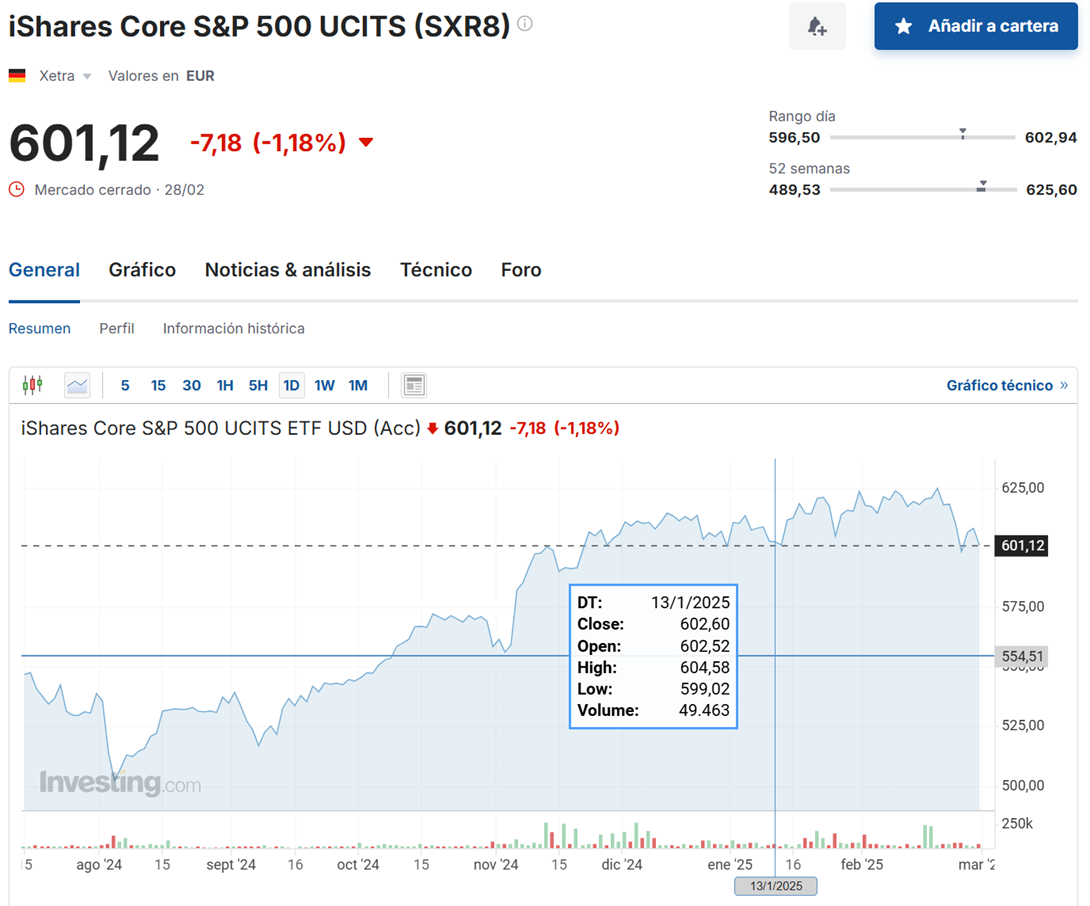The width and height of the screenshot is (1090, 906).
Task: Click the chart news table icon
Action: [414, 385]
